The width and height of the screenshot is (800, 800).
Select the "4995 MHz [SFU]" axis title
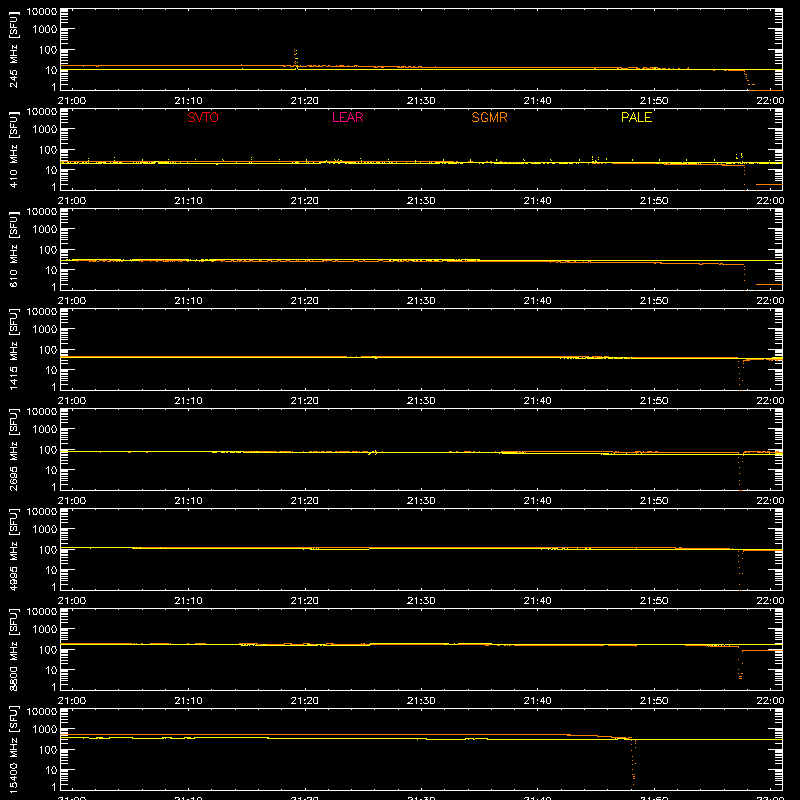coord(14,549)
